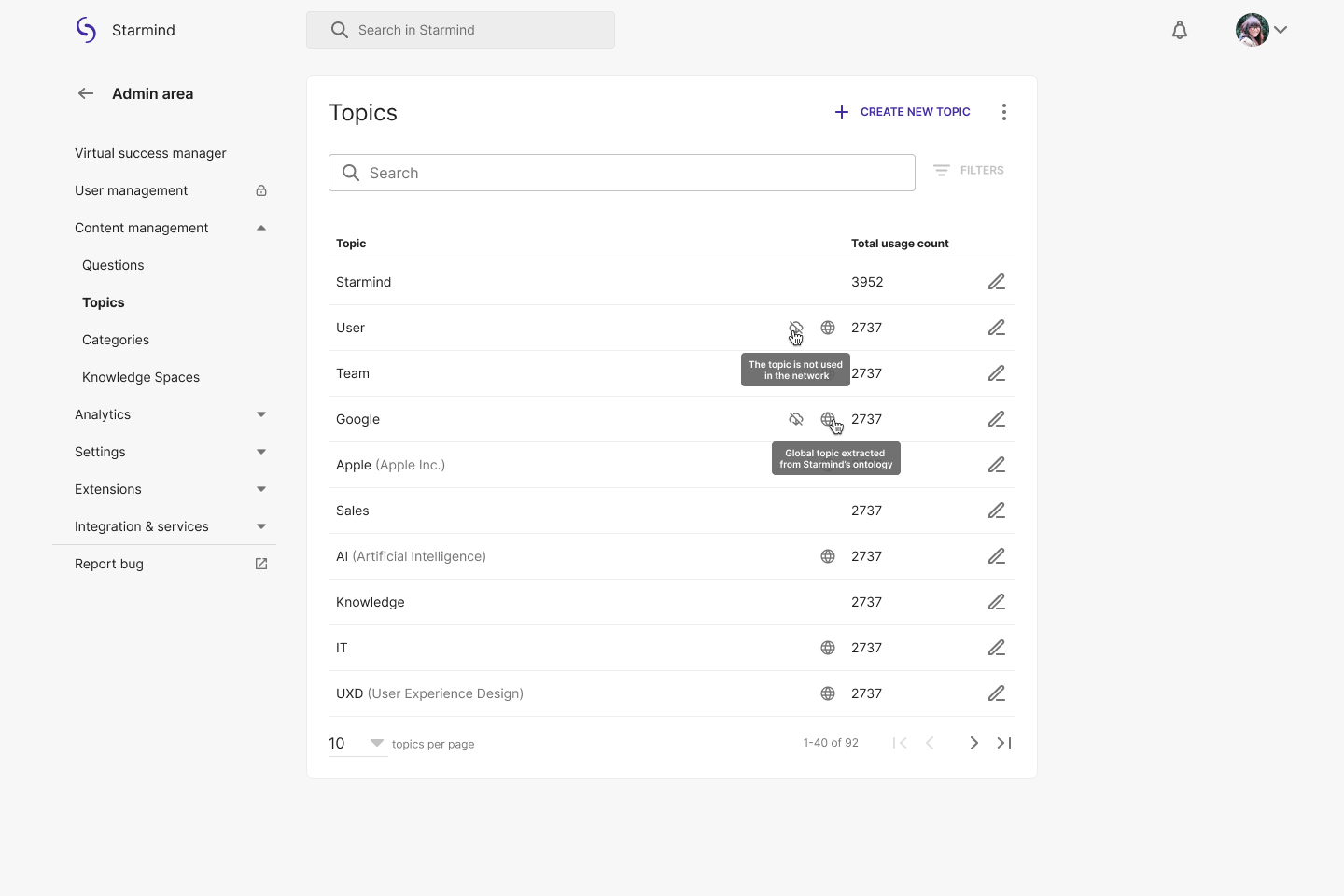Open the Topics more options menu
The width and height of the screenshot is (1344, 896).
pyautogui.click(x=1004, y=112)
